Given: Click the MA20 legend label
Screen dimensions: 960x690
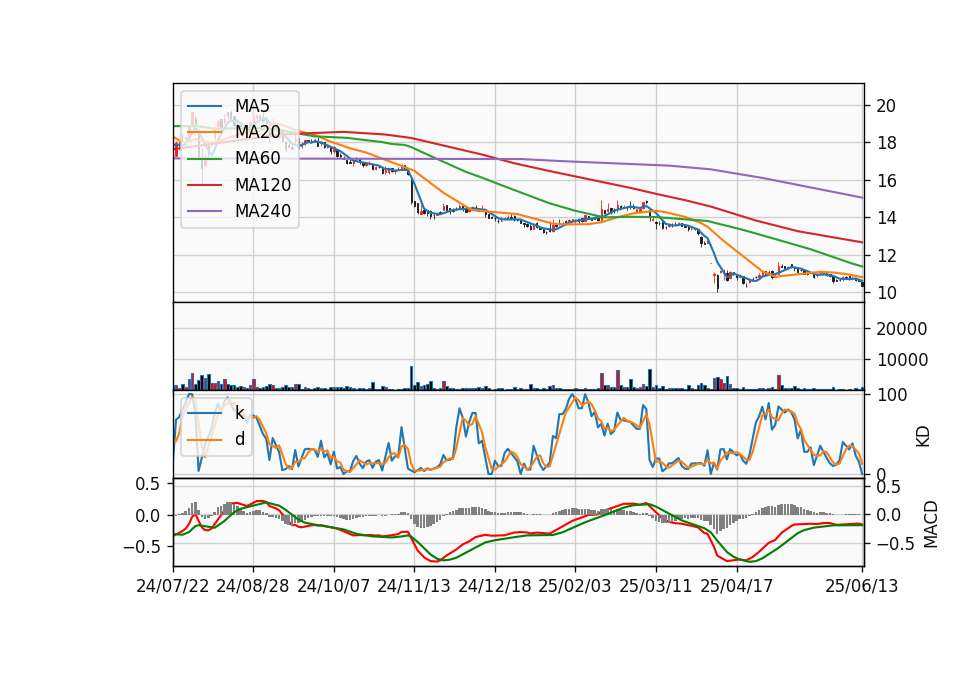Looking at the screenshot, I should point(258,132).
